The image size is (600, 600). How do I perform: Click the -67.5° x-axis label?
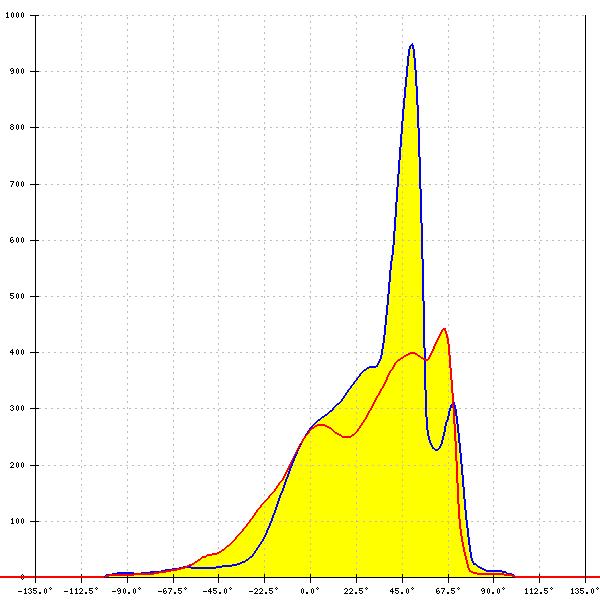[173, 591]
